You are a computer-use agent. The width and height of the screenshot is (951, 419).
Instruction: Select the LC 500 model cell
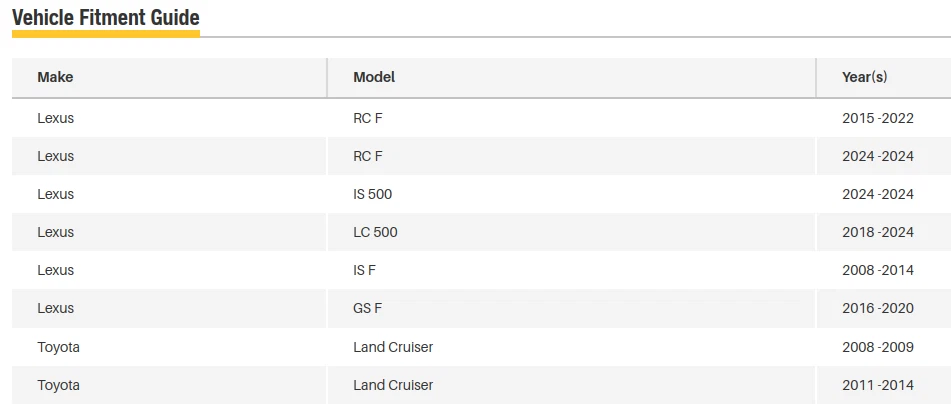(375, 232)
